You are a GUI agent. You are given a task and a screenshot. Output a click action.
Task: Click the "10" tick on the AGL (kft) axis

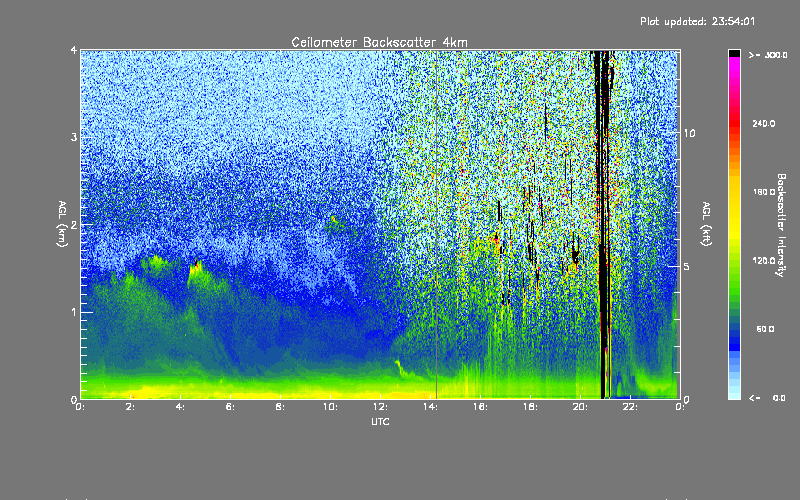689,133
